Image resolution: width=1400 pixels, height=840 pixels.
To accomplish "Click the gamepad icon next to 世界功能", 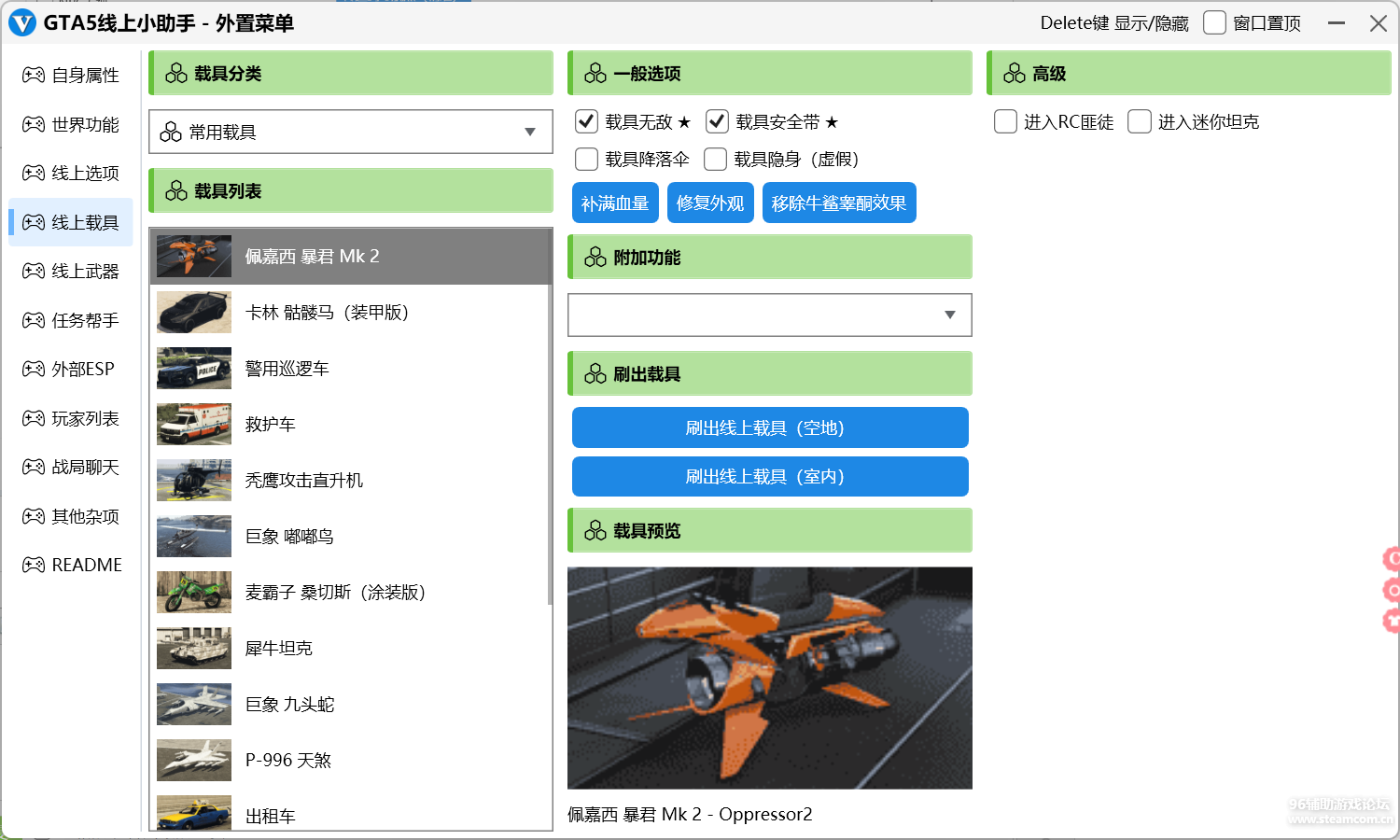I will pyautogui.click(x=34, y=124).
